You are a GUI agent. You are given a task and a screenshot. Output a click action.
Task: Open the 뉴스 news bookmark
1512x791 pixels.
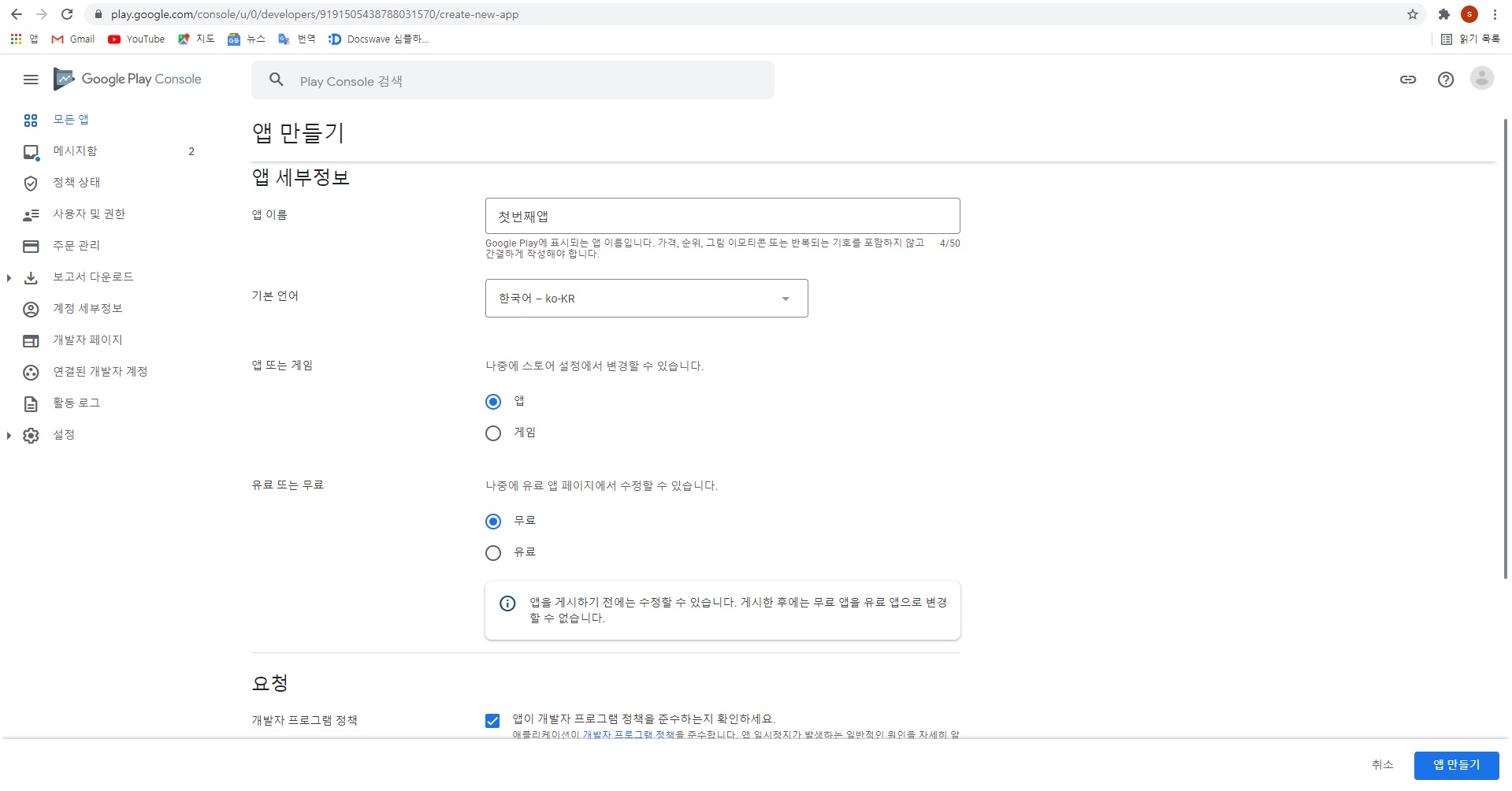247,39
